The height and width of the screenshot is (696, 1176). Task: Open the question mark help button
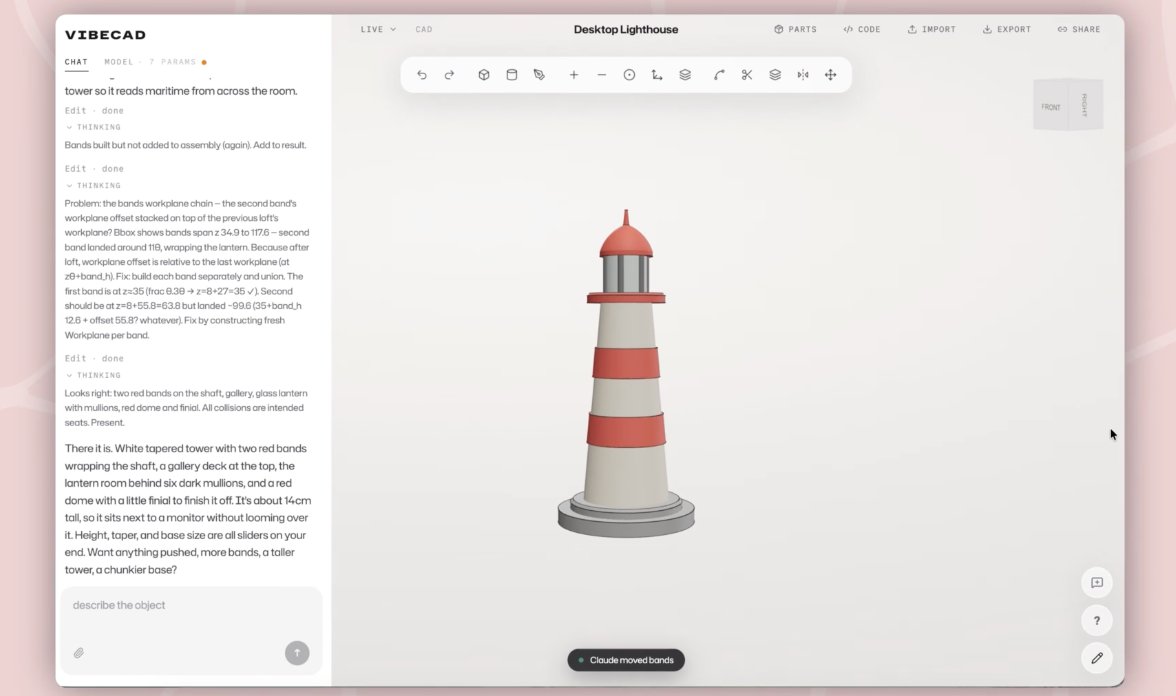tap(1096, 620)
